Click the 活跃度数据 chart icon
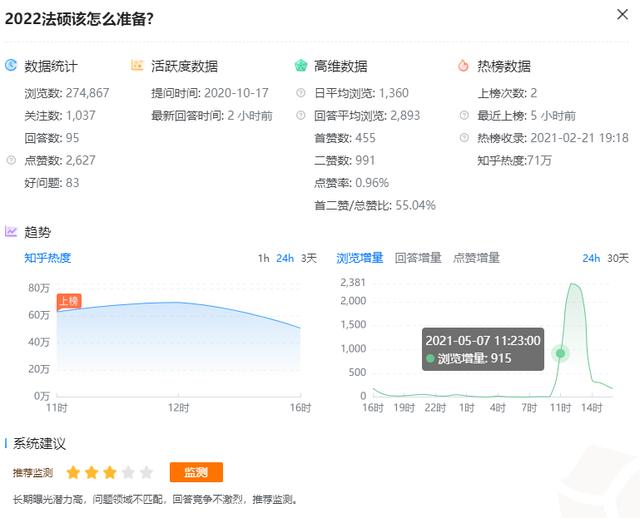Screen dimensions: 640x518 coord(137,65)
